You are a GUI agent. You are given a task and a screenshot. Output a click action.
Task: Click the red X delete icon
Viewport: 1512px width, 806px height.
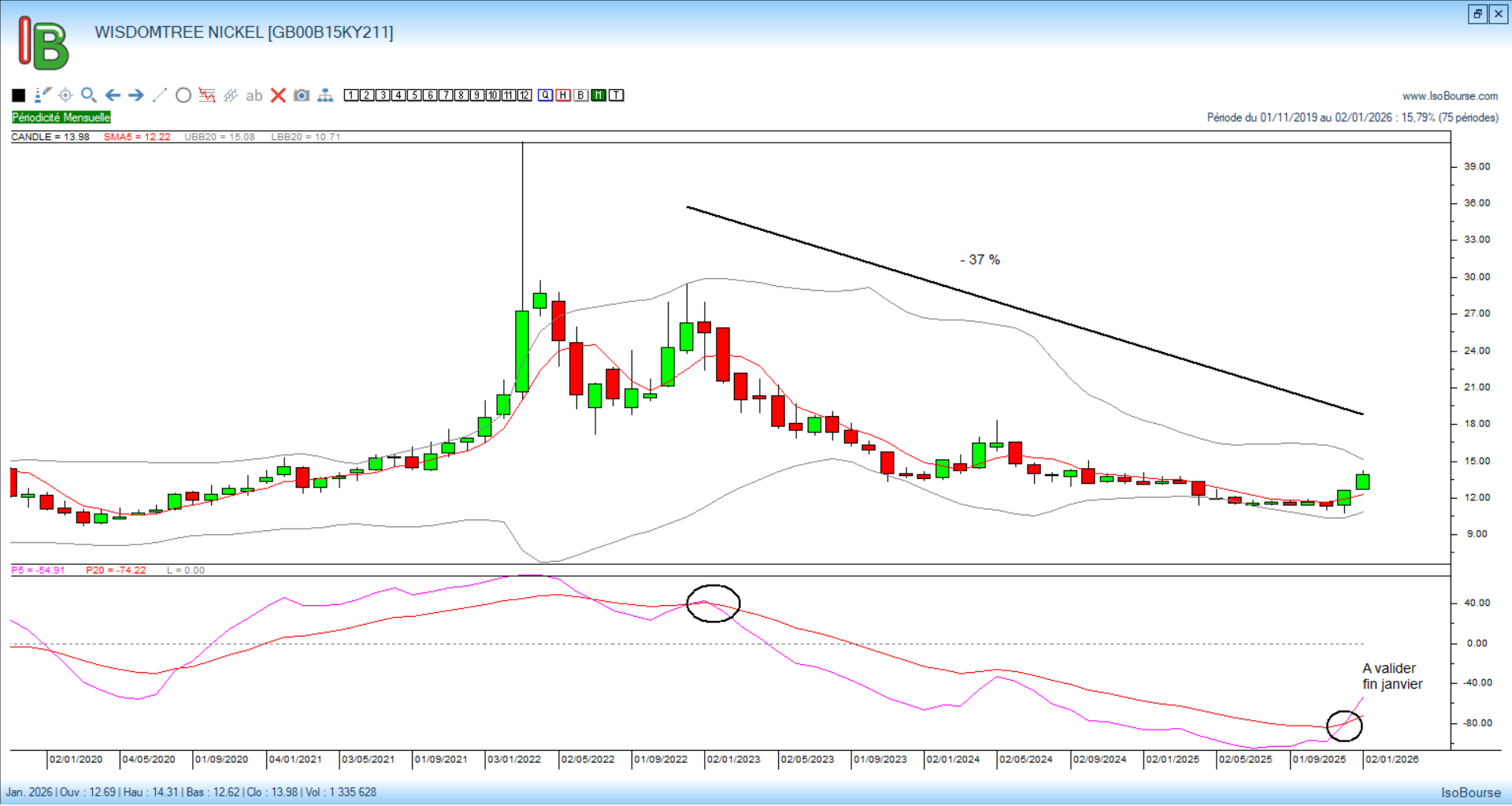[x=278, y=95]
